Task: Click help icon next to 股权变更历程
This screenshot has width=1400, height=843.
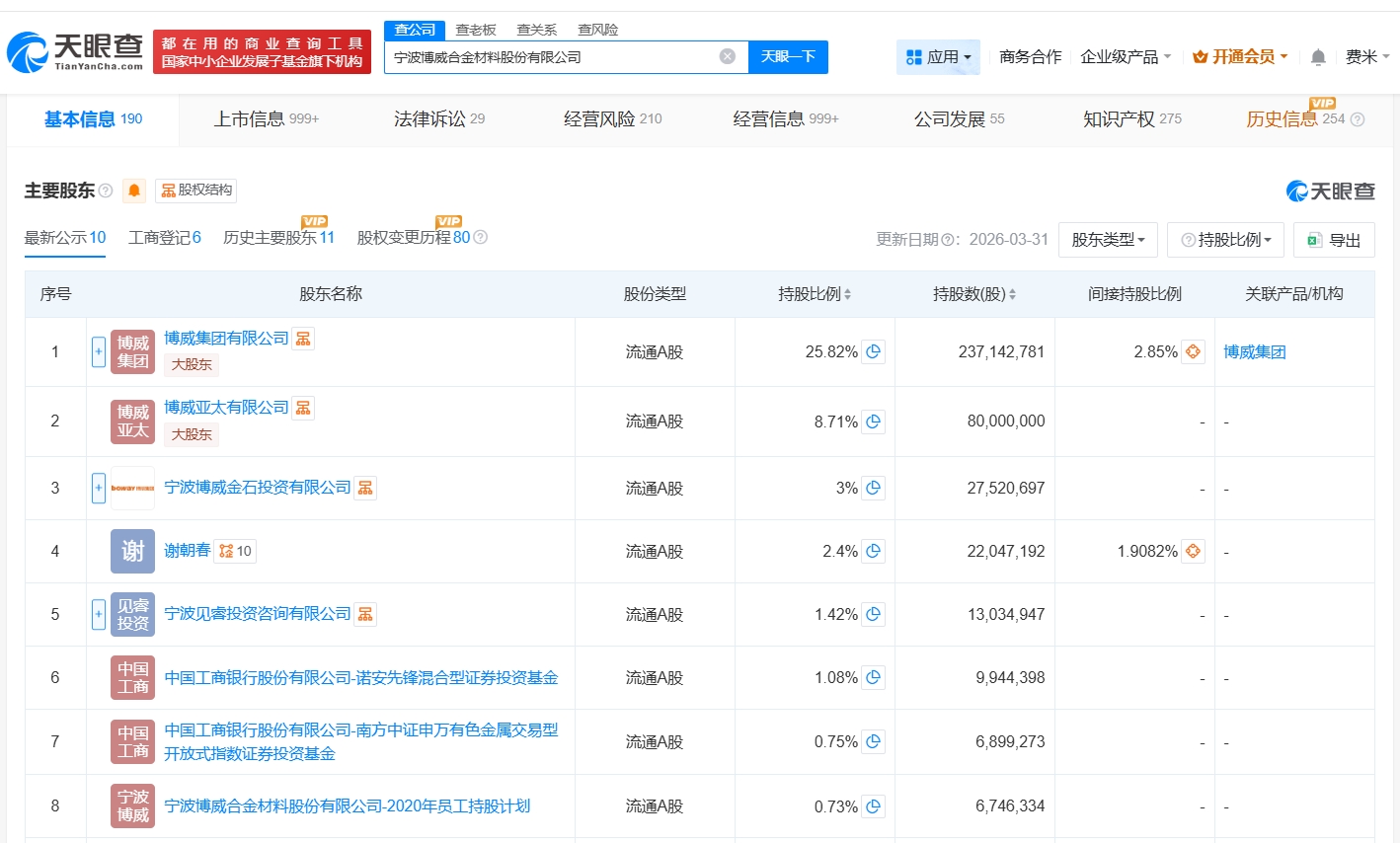Action: [x=481, y=237]
